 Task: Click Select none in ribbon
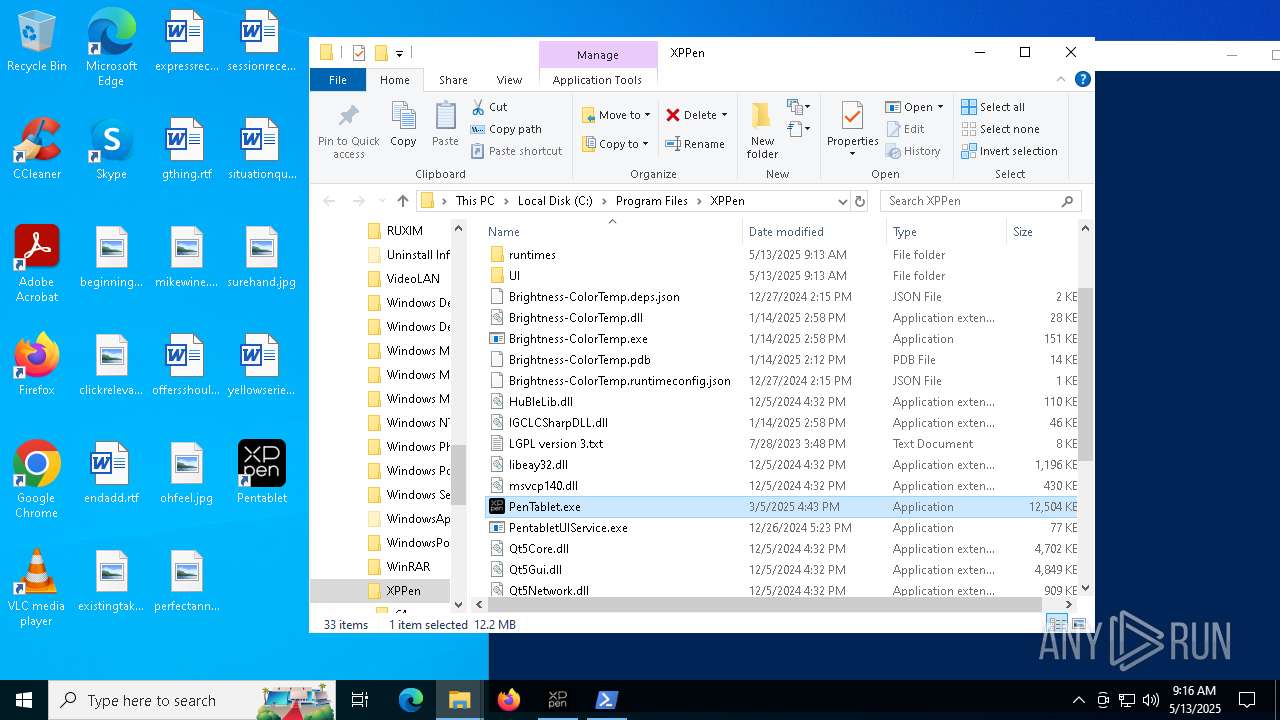pyautogui.click(x=1000, y=129)
